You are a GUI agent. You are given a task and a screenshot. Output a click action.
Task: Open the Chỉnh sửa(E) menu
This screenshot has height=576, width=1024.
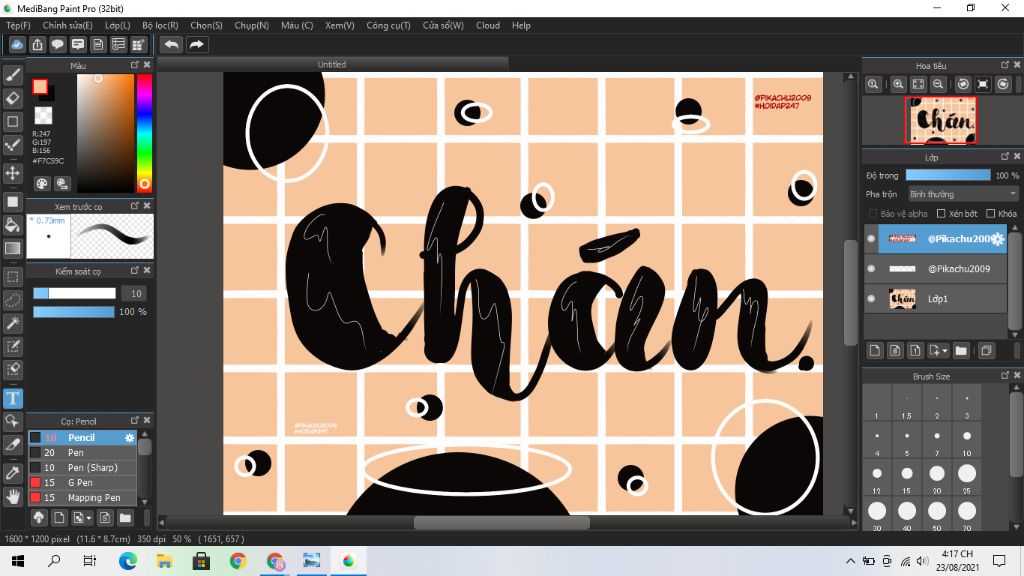coord(67,25)
